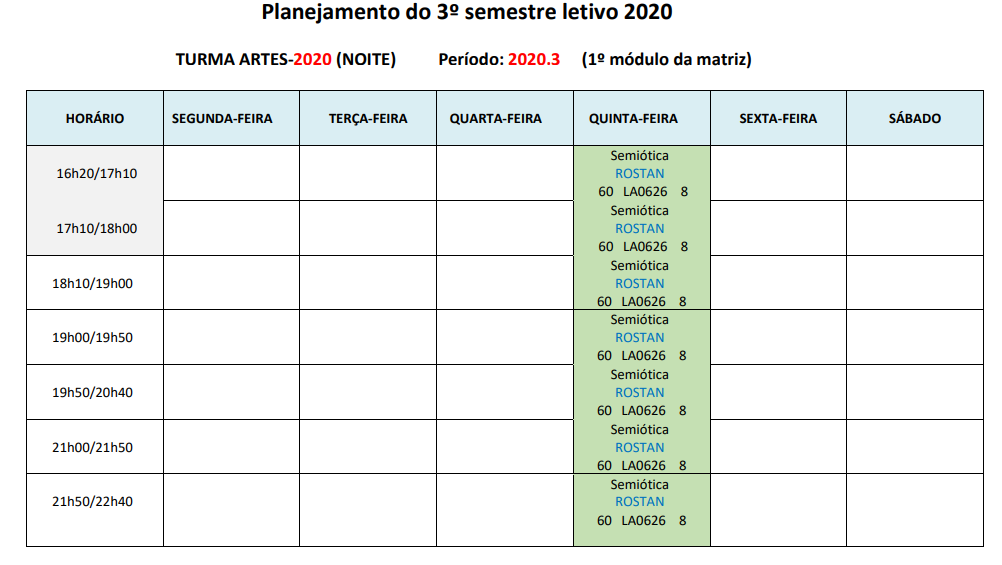Click the QUARTA-FEIRA column header
Screen dimensions: 1002x565
coord(495,119)
